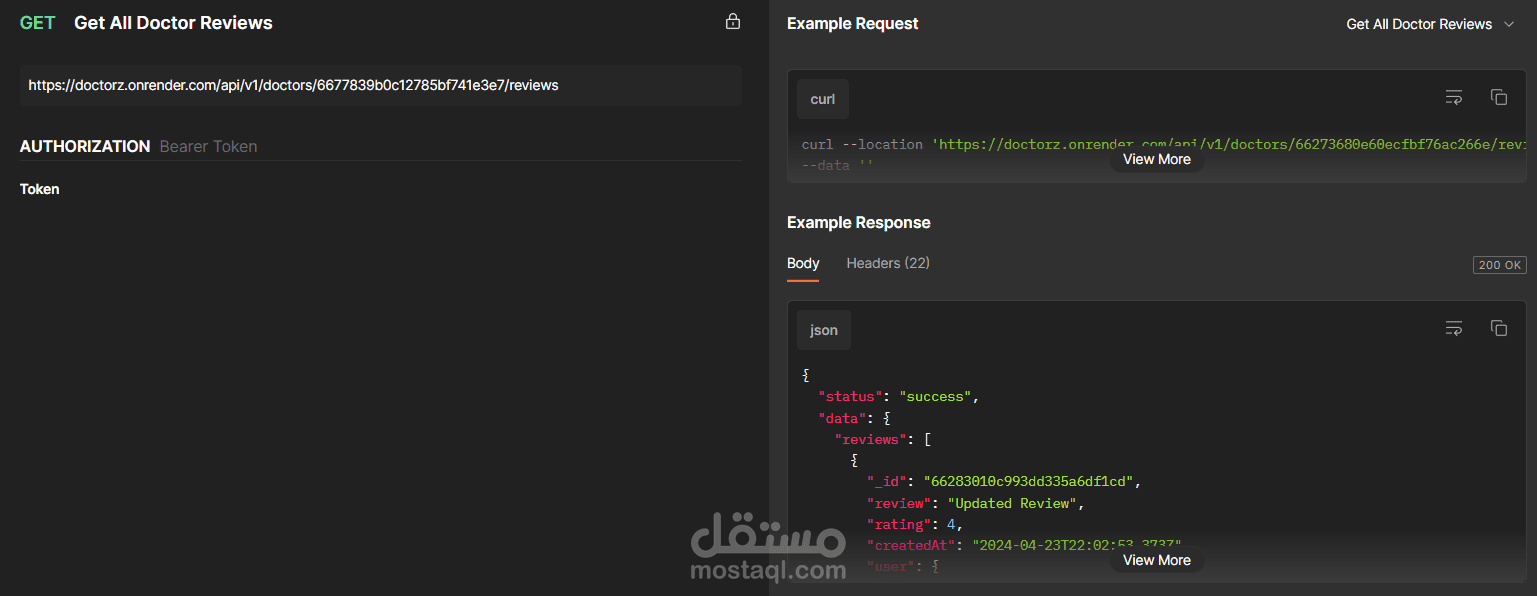Viewport: 1537px width, 596px height.
Task: Click the curl --location command line
Action: click(x=1163, y=145)
